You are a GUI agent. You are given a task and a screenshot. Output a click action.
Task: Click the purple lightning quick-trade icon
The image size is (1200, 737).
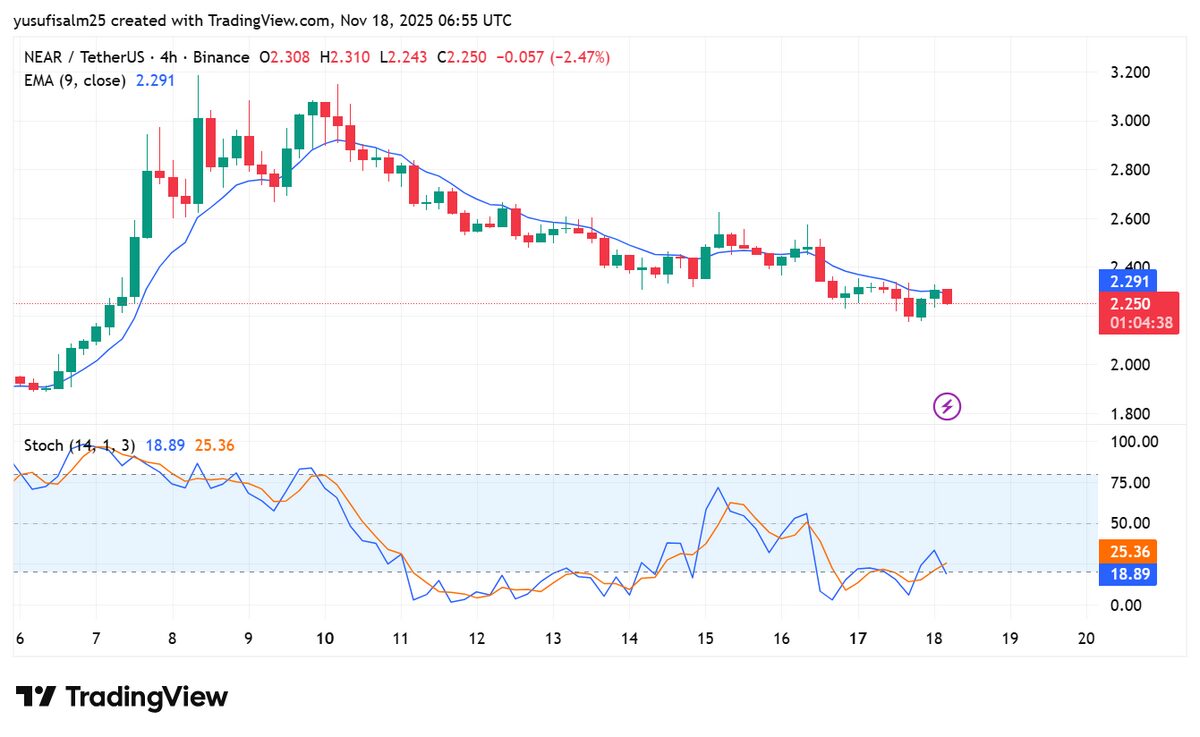pyautogui.click(x=946, y=405)
